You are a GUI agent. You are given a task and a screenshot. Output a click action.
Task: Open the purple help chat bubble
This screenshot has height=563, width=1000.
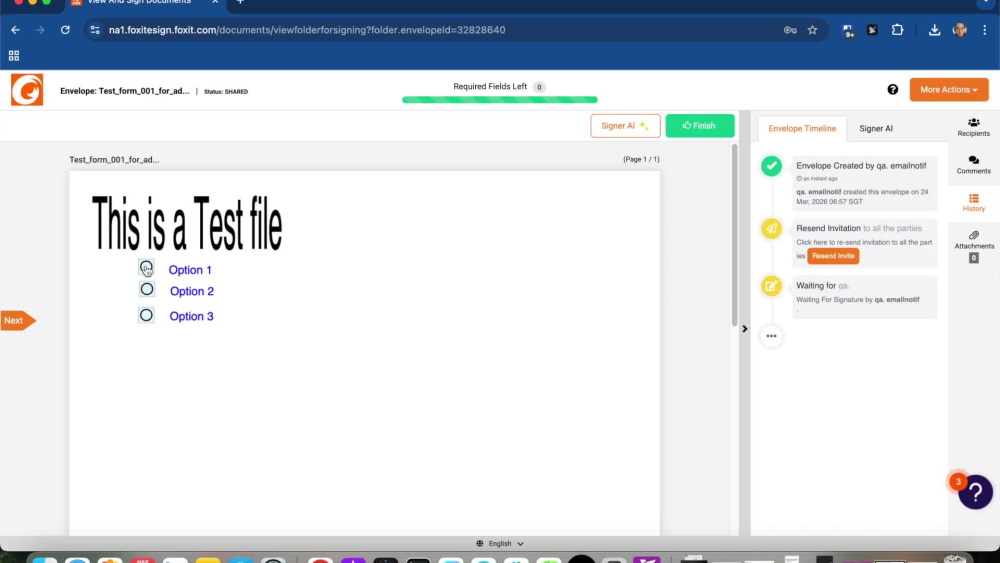975,492
